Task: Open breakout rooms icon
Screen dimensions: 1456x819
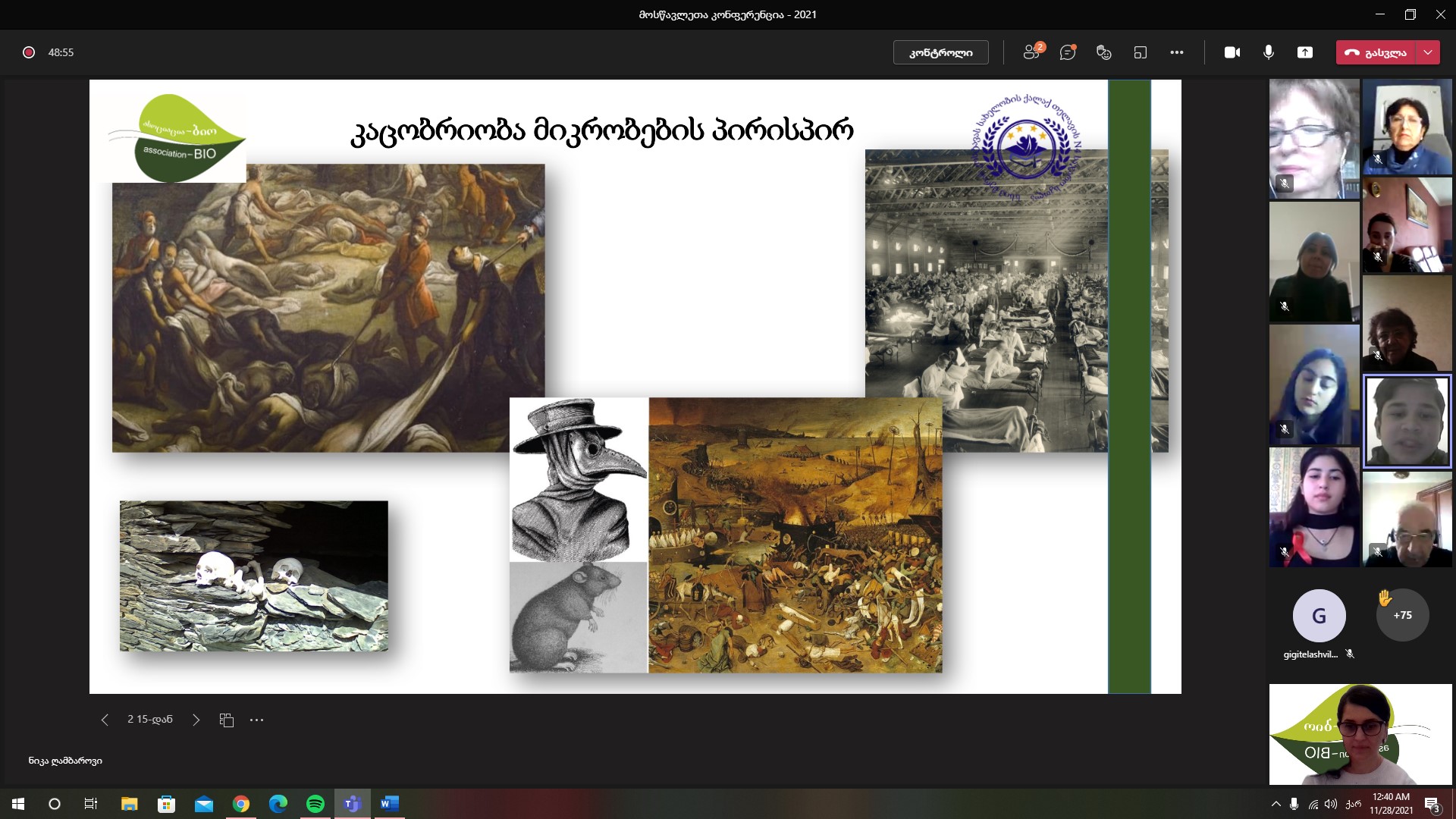Action: [1141, 52]
